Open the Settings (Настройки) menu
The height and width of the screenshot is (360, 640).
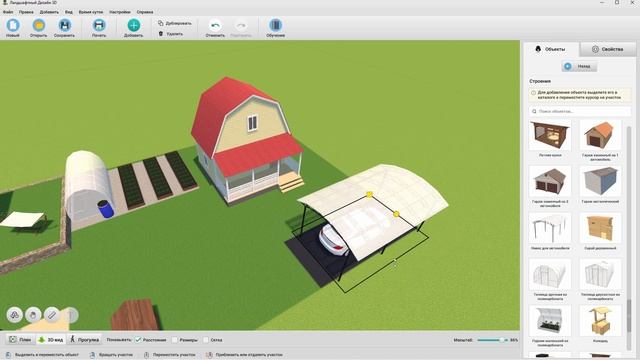pyautogui.click(x=120, y=12)
